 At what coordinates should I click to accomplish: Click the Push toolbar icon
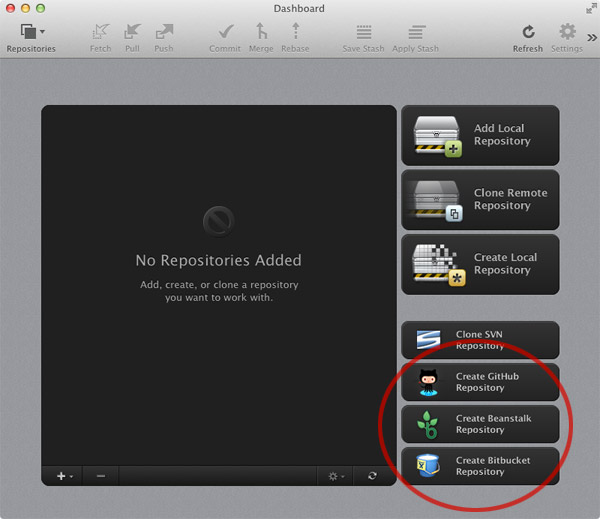[x=163, y=34]
